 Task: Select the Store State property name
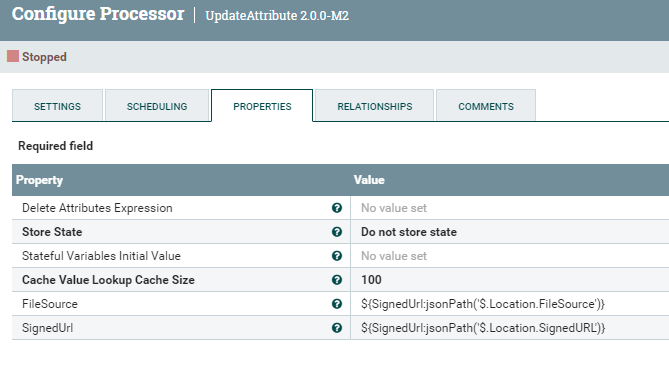click(52, 232)
